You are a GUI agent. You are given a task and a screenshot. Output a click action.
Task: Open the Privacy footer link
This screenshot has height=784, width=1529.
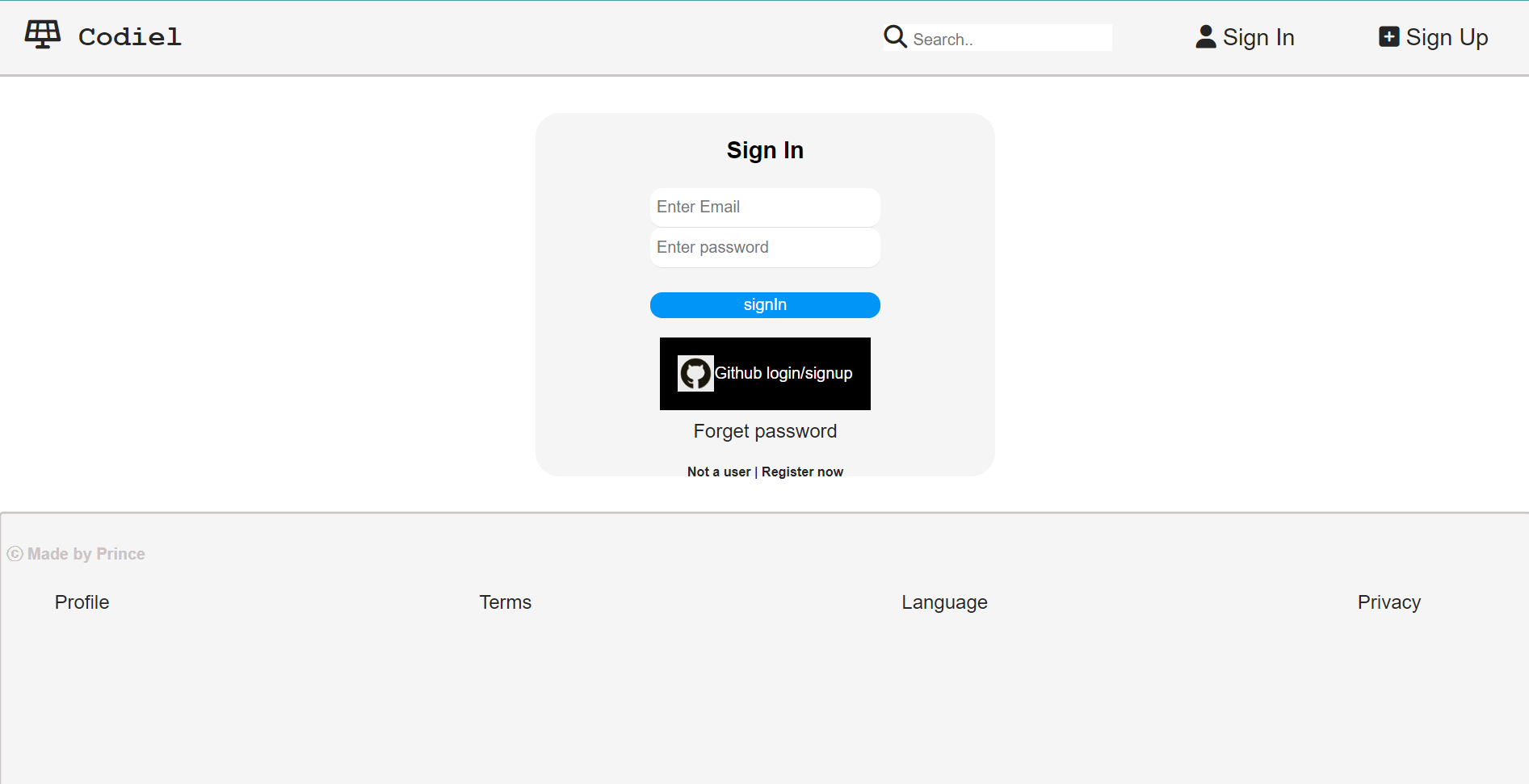click(x=1388, y=602)
